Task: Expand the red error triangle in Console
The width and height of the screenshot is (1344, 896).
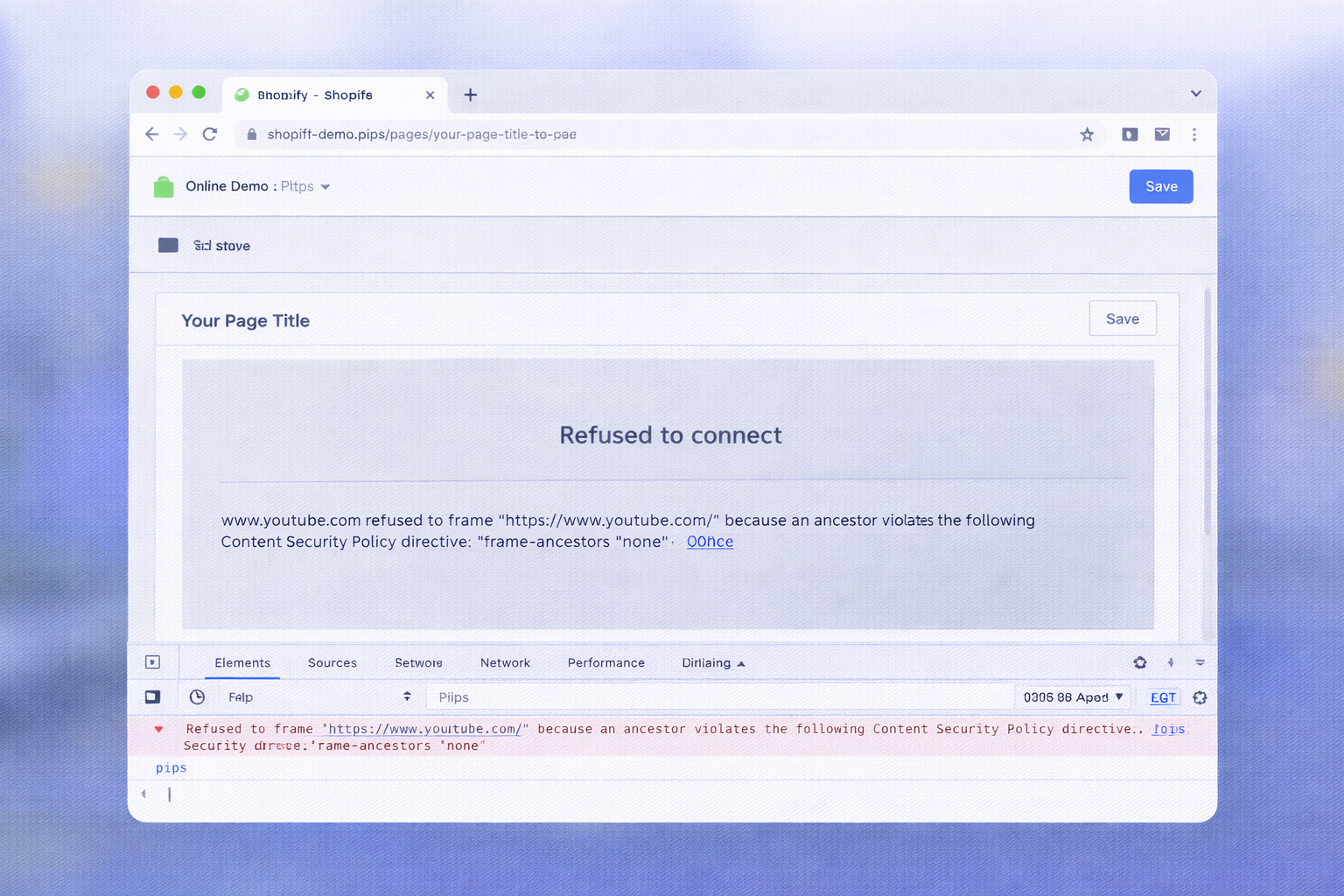Action: pos(158,729)
